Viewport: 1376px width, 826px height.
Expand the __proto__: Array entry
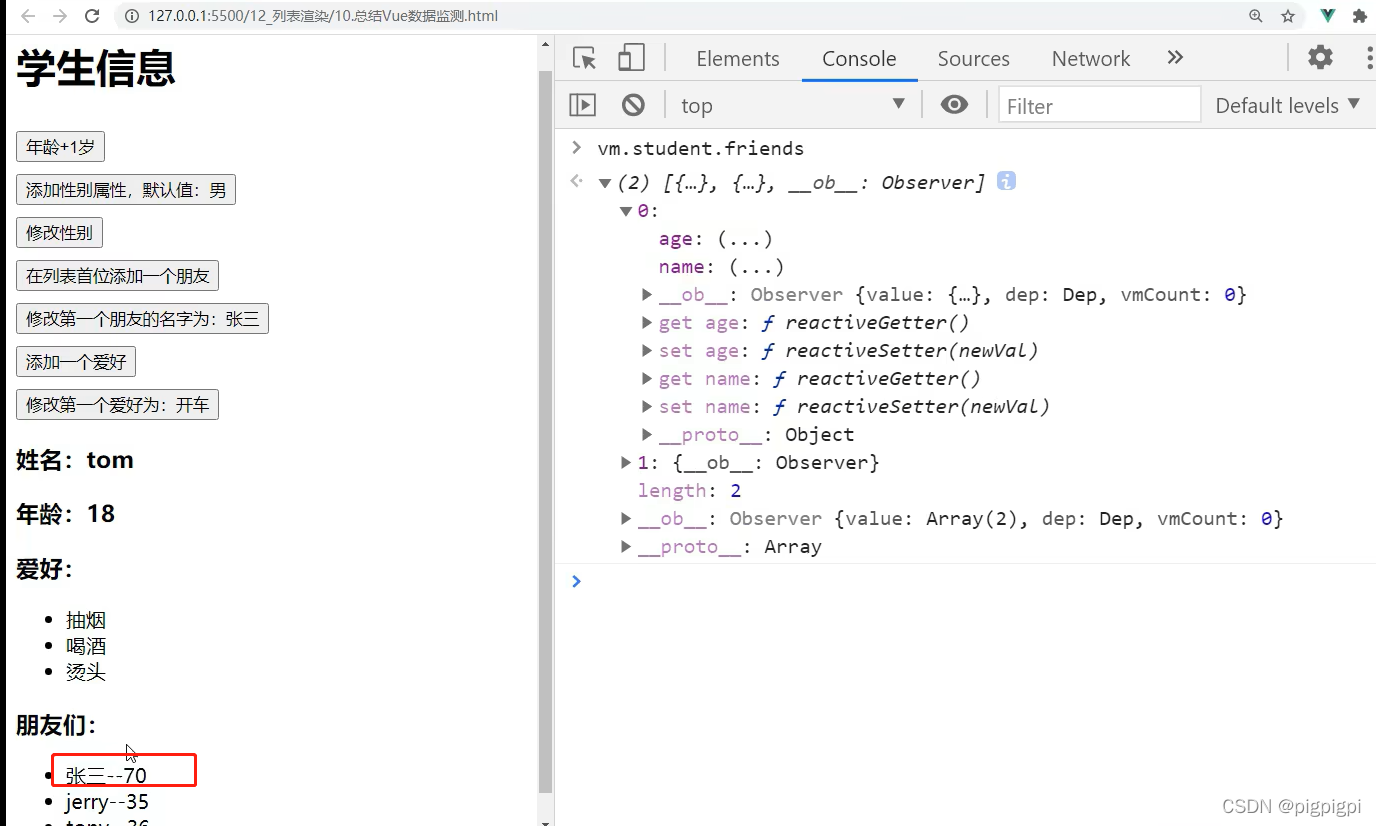point(626,547)
